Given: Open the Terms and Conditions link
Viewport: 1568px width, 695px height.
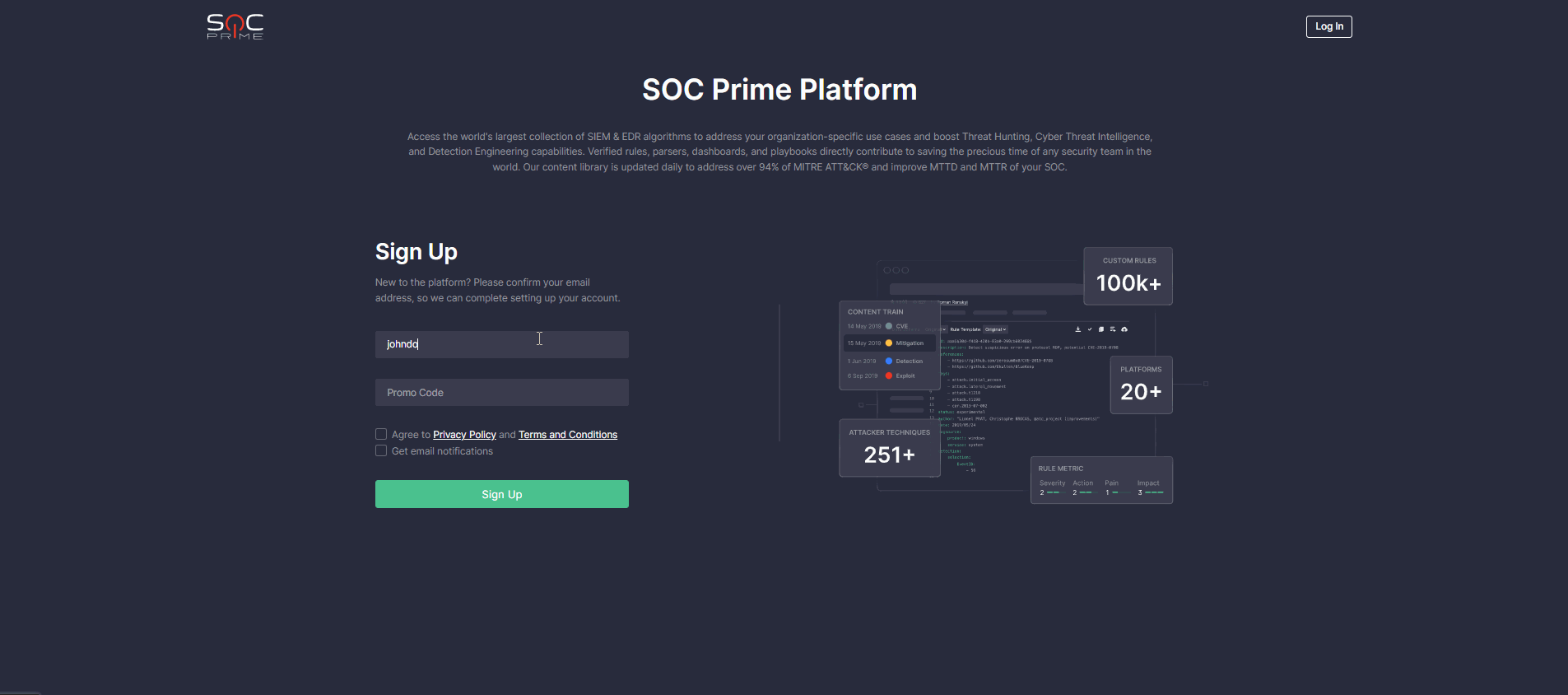Looking at the screenshot, I should click(x=567, y=435).
